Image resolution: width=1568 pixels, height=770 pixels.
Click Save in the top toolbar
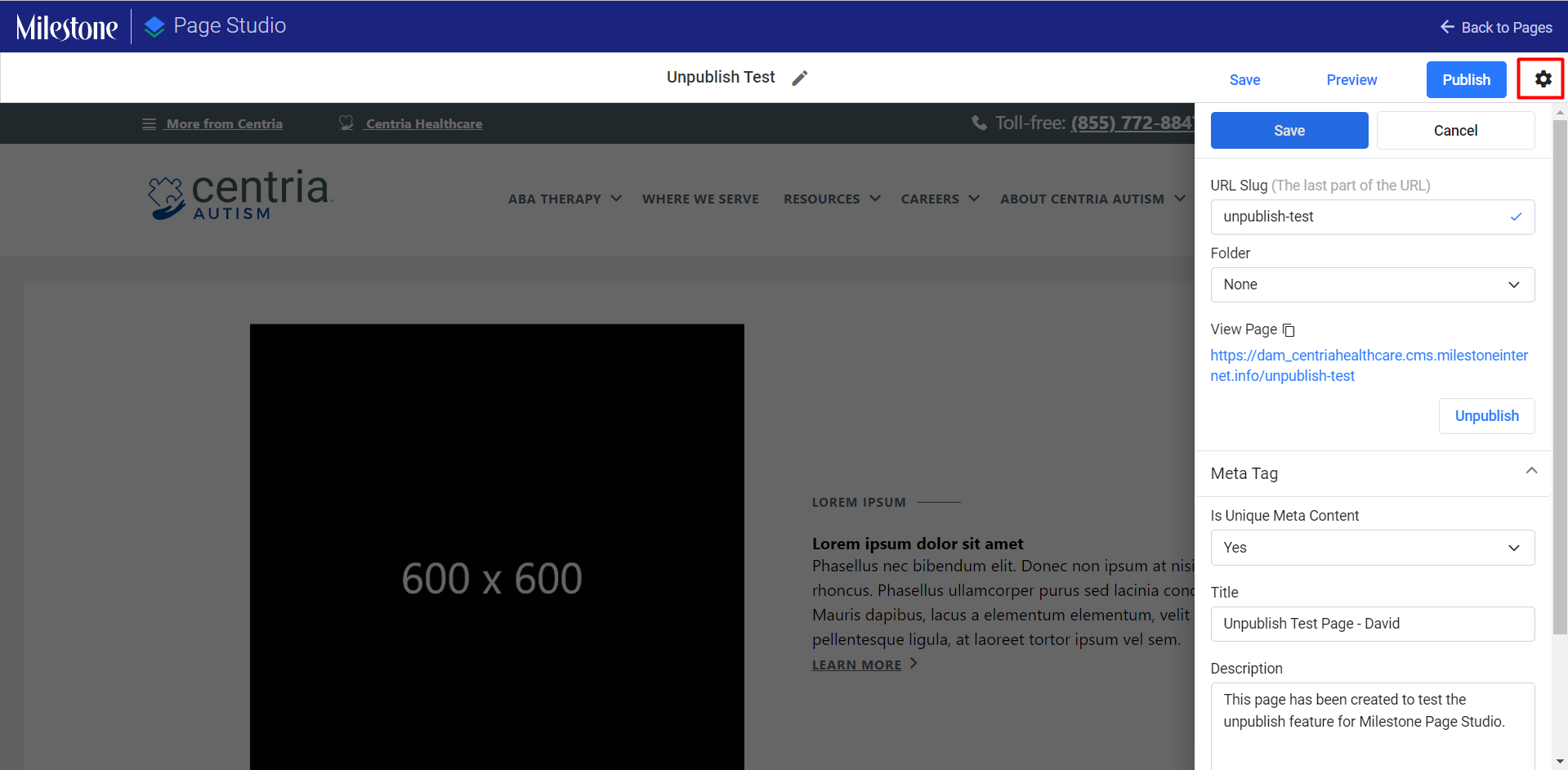[1244, 80]
